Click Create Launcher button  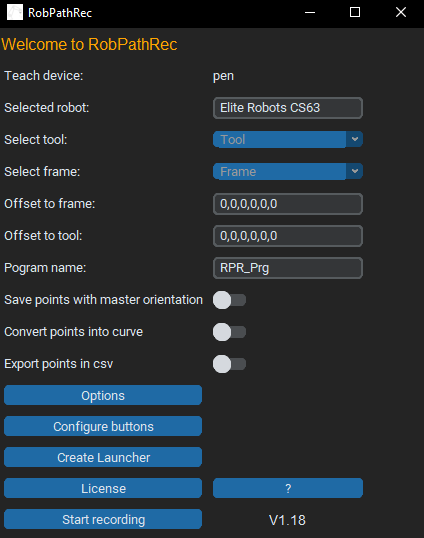103,457
